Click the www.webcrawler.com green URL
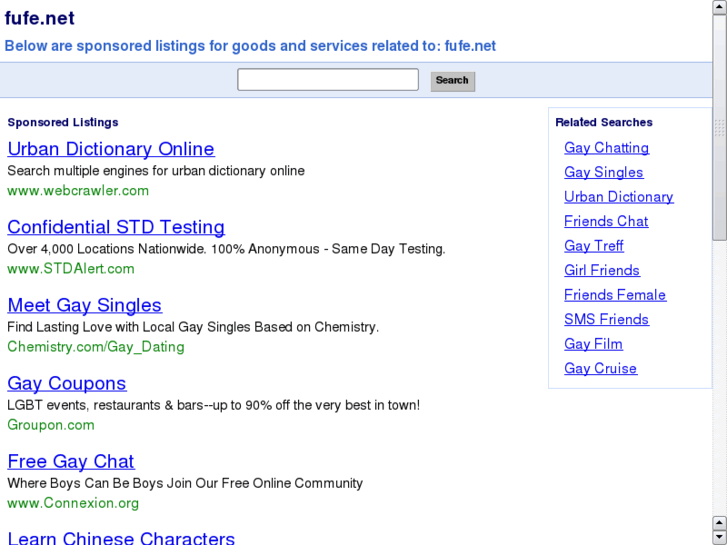Viewport: 727px width, 545px height. (x=78, y=190)
